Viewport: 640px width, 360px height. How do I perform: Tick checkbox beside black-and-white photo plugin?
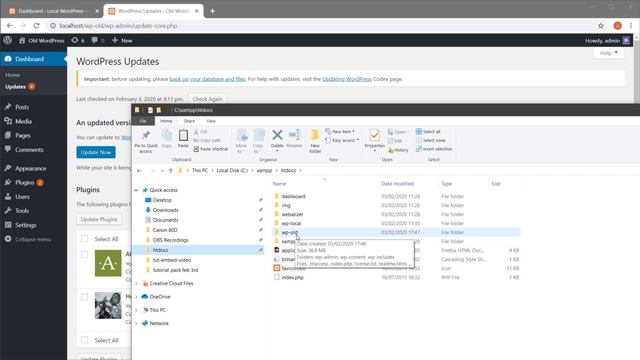[84, 297]
